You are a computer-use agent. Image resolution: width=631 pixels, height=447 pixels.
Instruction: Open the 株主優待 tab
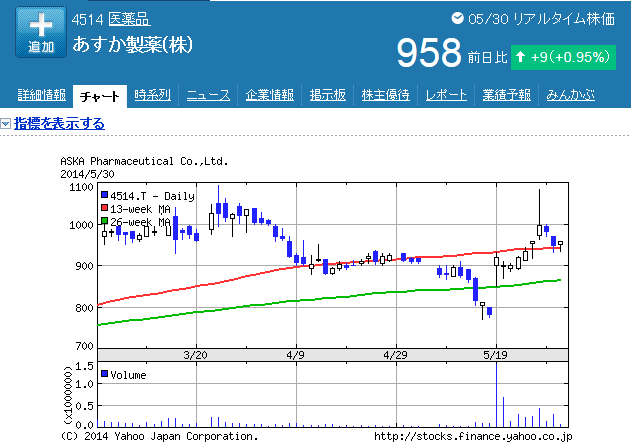(x=386, y=95)
